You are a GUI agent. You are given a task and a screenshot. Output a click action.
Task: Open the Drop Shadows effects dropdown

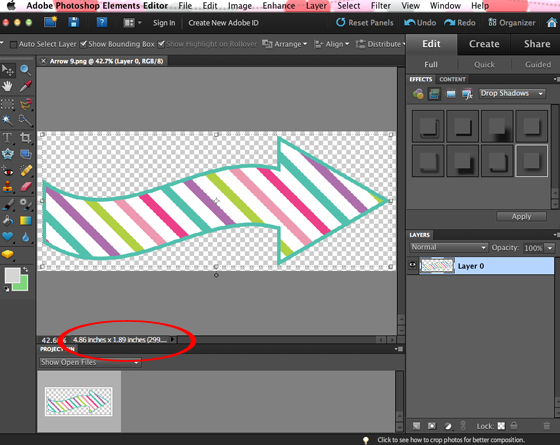[x=512, y=94]
